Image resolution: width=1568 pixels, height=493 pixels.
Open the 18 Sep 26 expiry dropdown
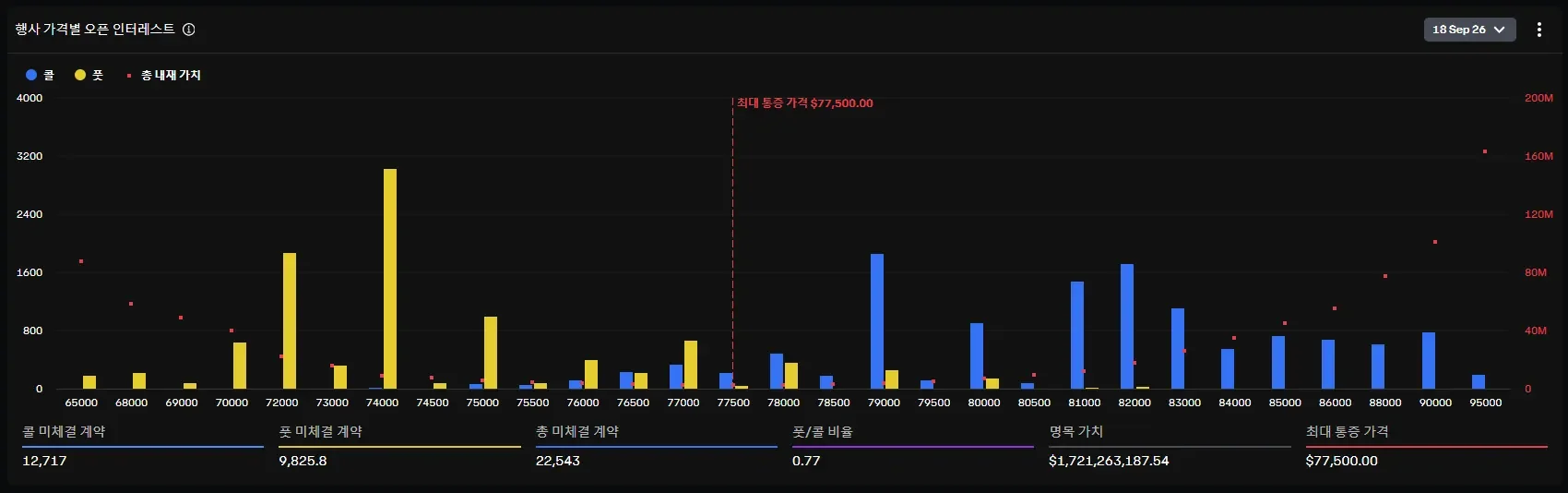(x=1469, y=30)
